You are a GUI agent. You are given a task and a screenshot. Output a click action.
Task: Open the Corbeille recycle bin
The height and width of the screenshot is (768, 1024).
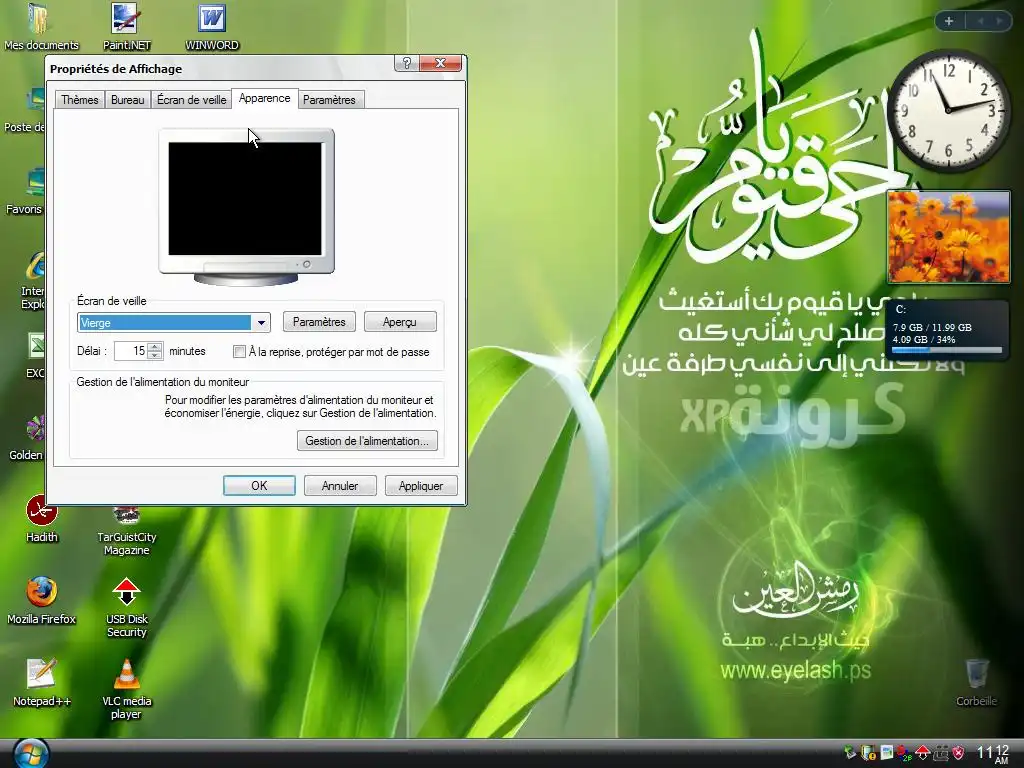pyautogui.click(x=976, y=683)
